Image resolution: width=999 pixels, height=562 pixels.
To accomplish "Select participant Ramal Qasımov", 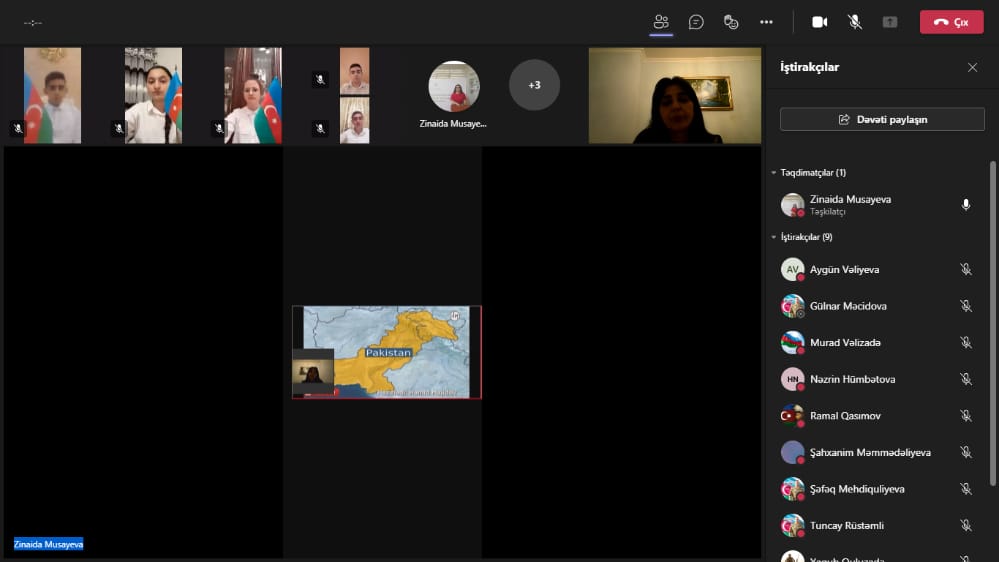I will 879,416.
